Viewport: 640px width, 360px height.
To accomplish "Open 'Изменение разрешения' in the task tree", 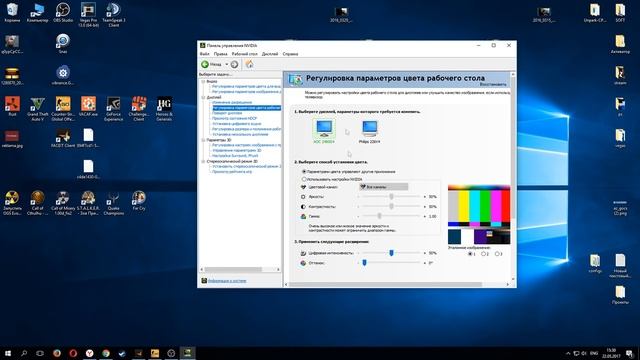I will tap(232, 102).
